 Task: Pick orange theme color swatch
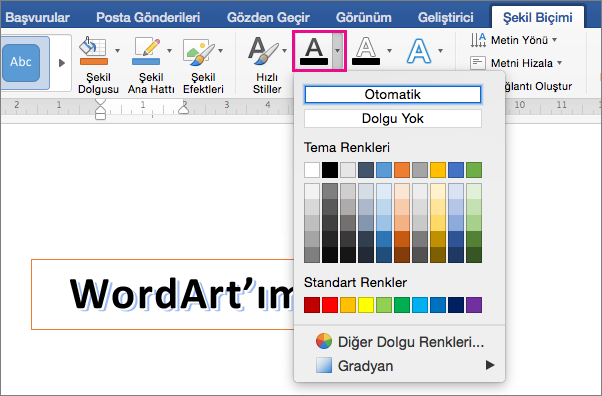click(x=402, y=170)
